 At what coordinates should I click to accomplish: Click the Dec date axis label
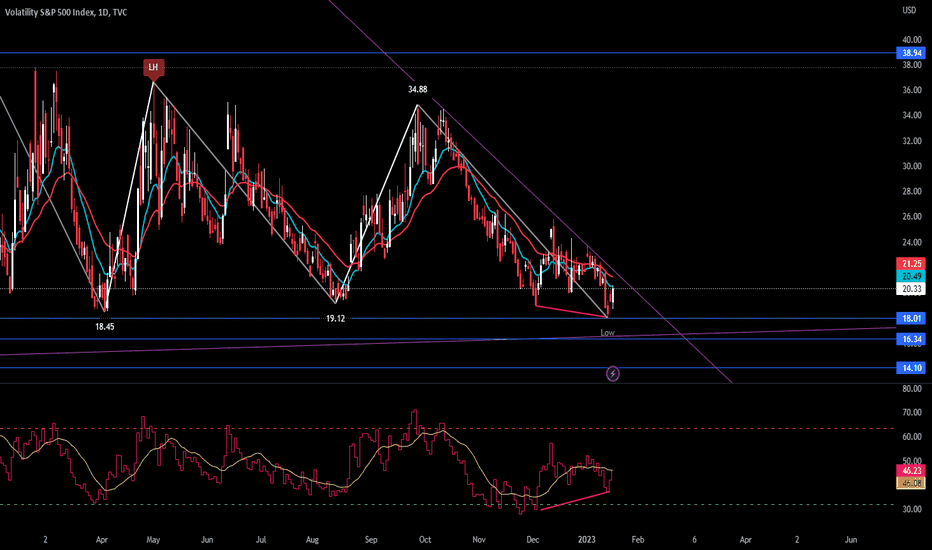(533, 539)
